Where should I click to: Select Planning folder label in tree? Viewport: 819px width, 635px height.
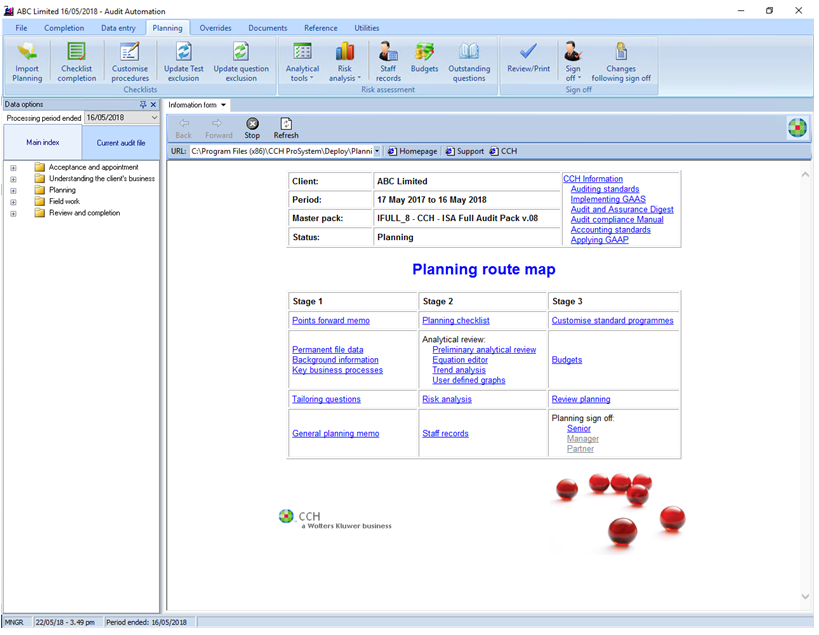click(62, 191)
